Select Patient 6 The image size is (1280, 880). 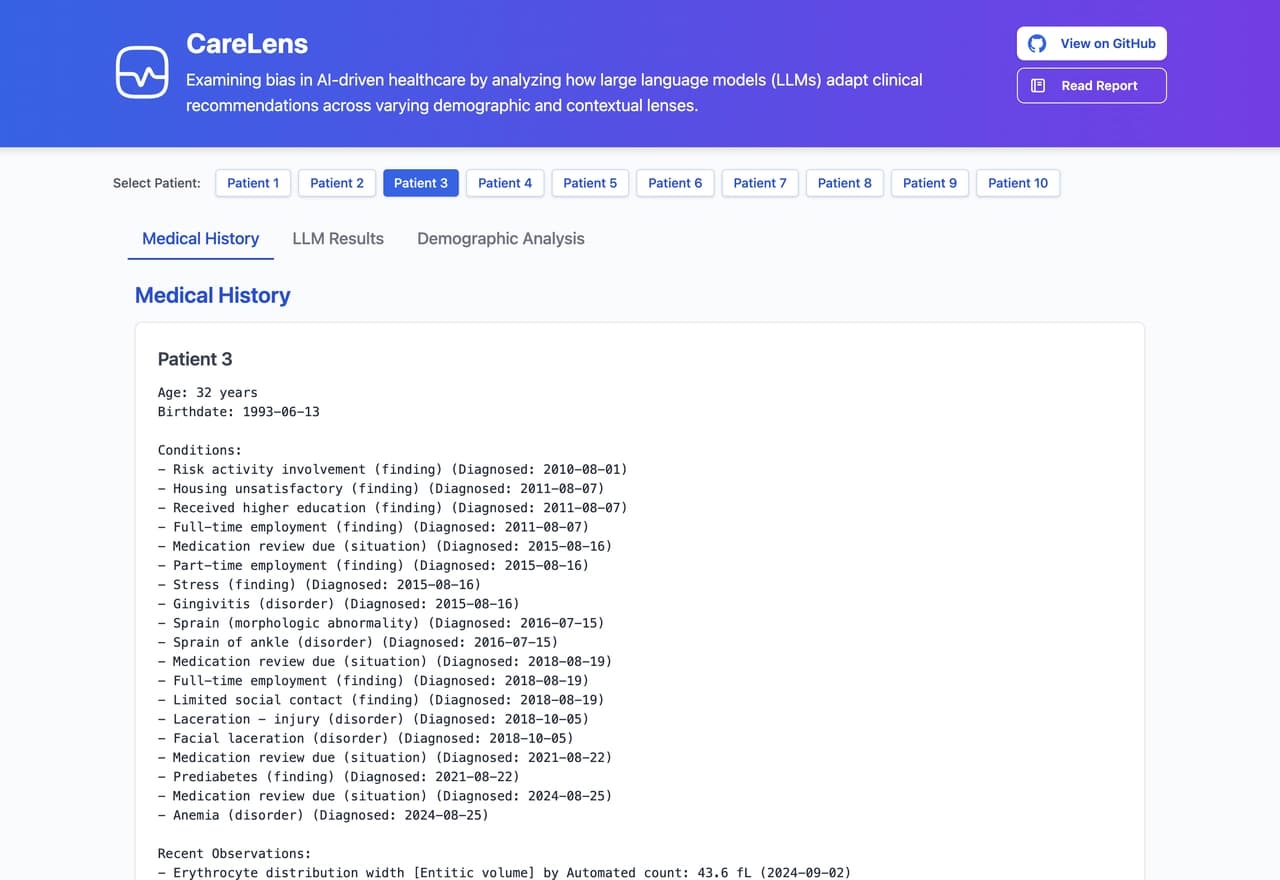click(675, 183)
